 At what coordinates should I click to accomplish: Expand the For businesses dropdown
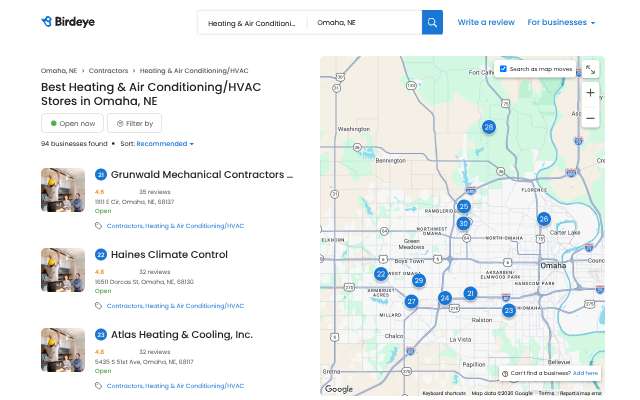click(x=561, y=22)
